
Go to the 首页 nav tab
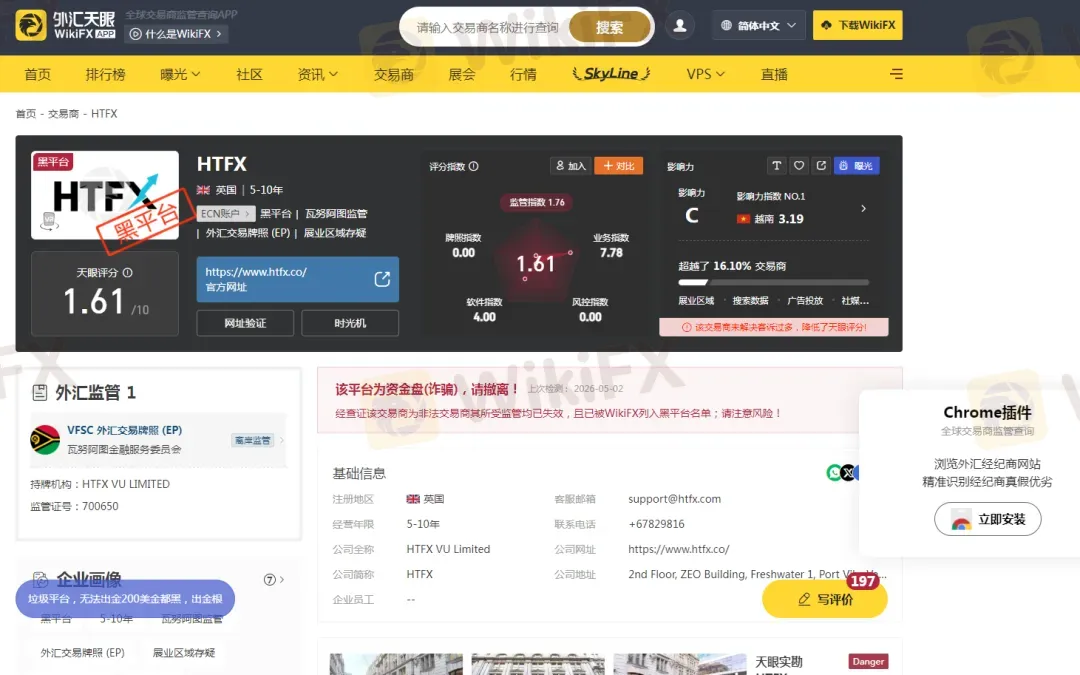point(37,74)
